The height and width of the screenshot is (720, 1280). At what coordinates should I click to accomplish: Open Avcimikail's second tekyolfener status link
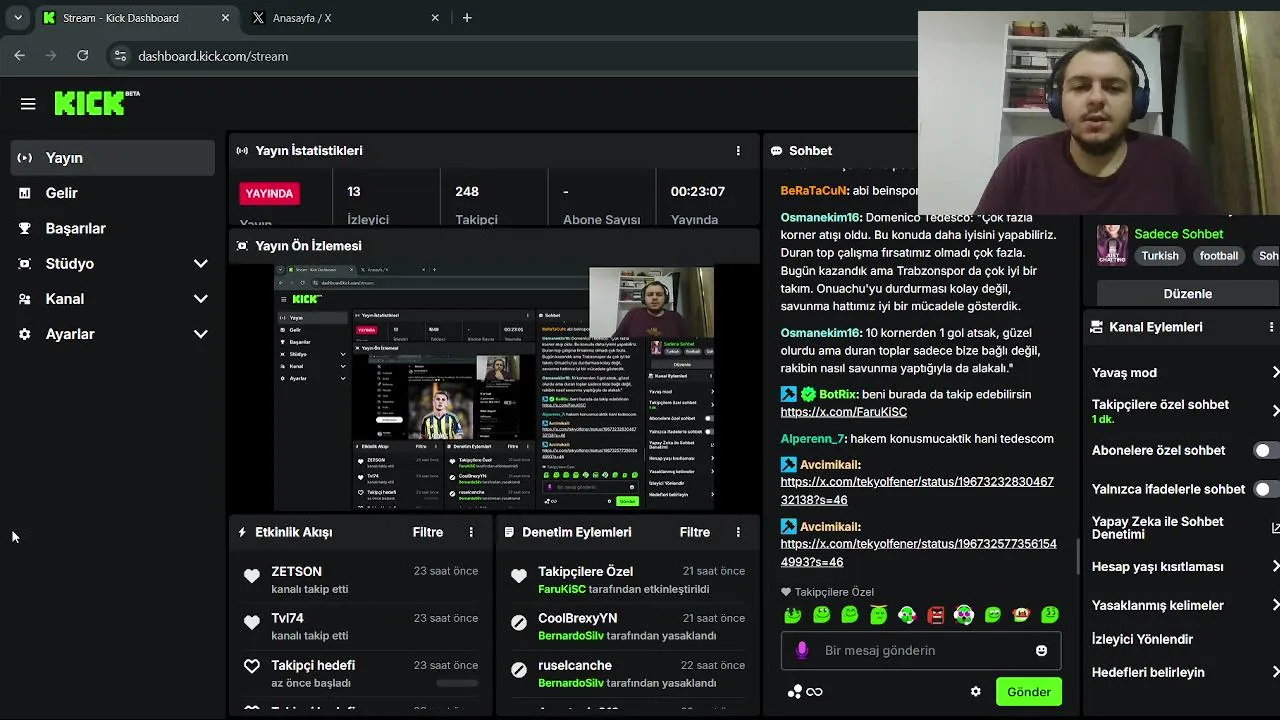tap(918, 553)
